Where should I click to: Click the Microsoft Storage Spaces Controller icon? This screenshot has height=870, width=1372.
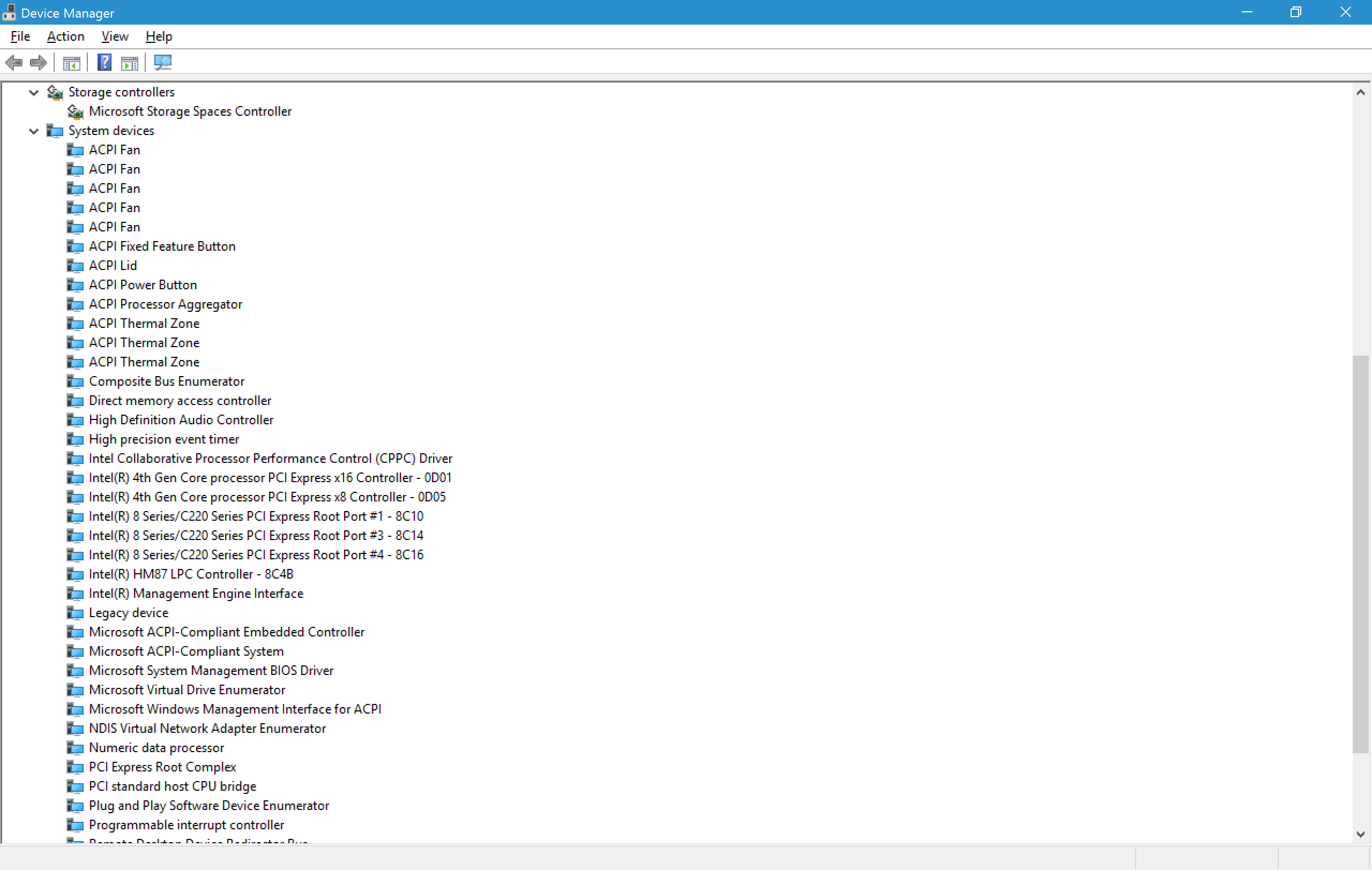(x=75, y=111)
